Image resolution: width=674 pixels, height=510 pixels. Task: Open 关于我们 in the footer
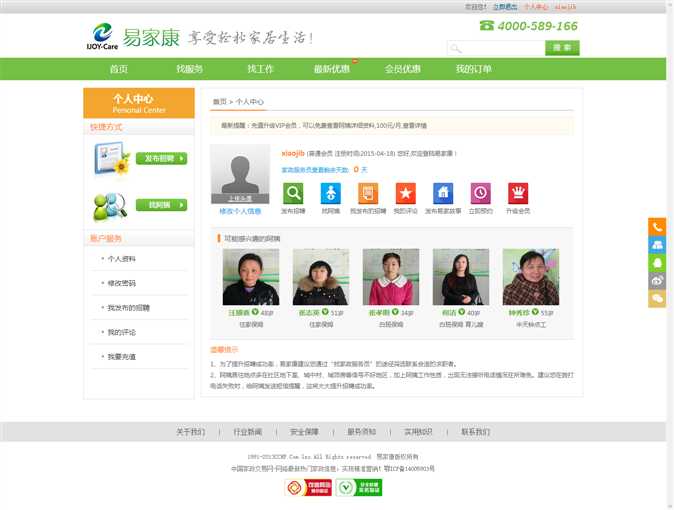(191, 432)
